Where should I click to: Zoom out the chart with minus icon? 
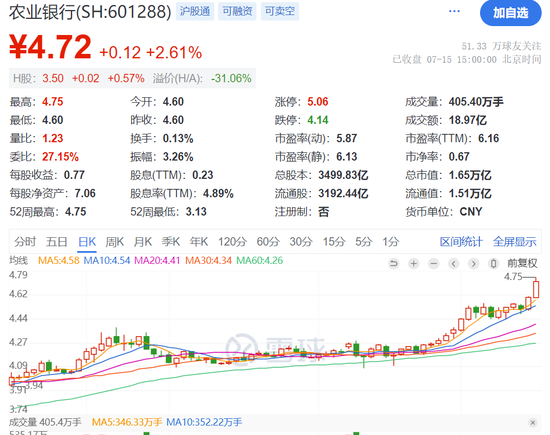coord(434,263)
